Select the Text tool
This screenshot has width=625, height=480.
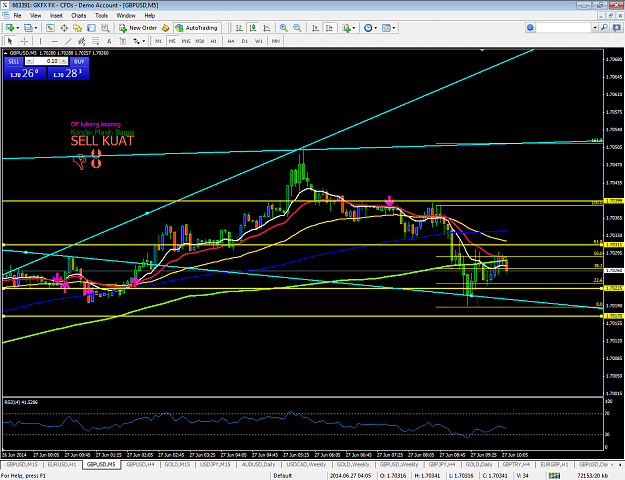tap(109, 41)
